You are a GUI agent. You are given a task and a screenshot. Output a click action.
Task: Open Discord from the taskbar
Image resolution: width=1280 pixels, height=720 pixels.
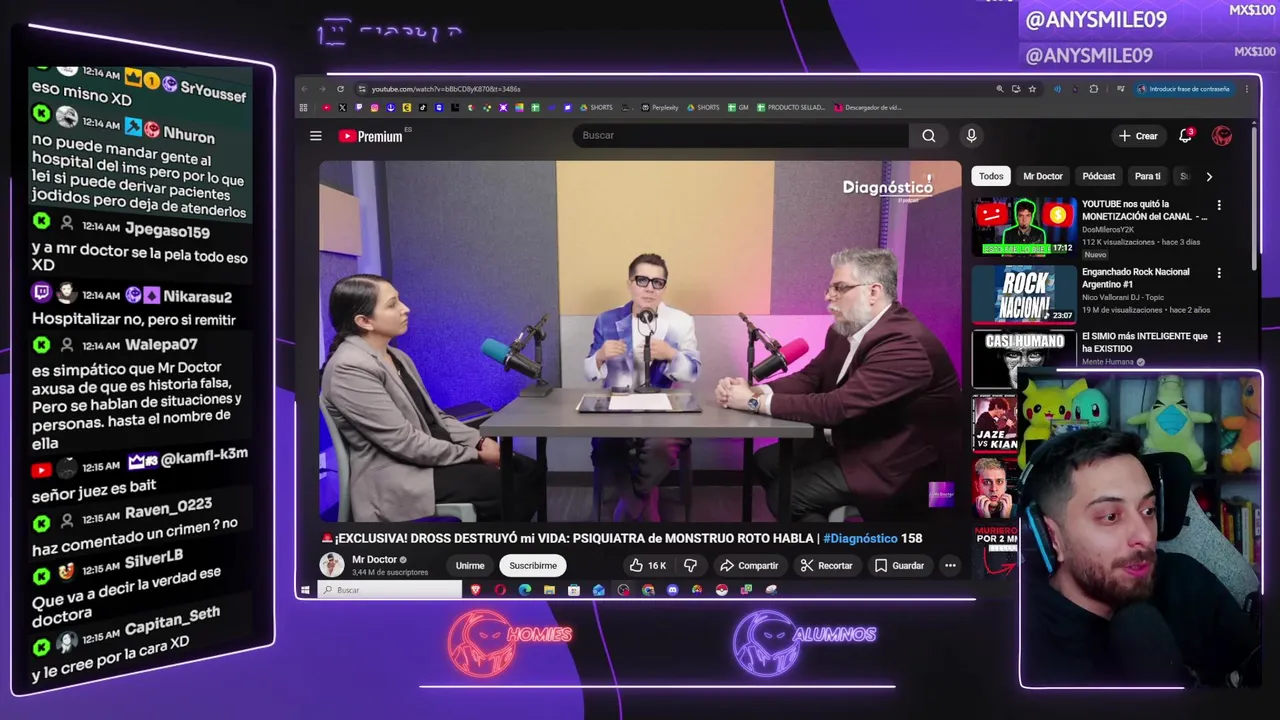(672, 590)
